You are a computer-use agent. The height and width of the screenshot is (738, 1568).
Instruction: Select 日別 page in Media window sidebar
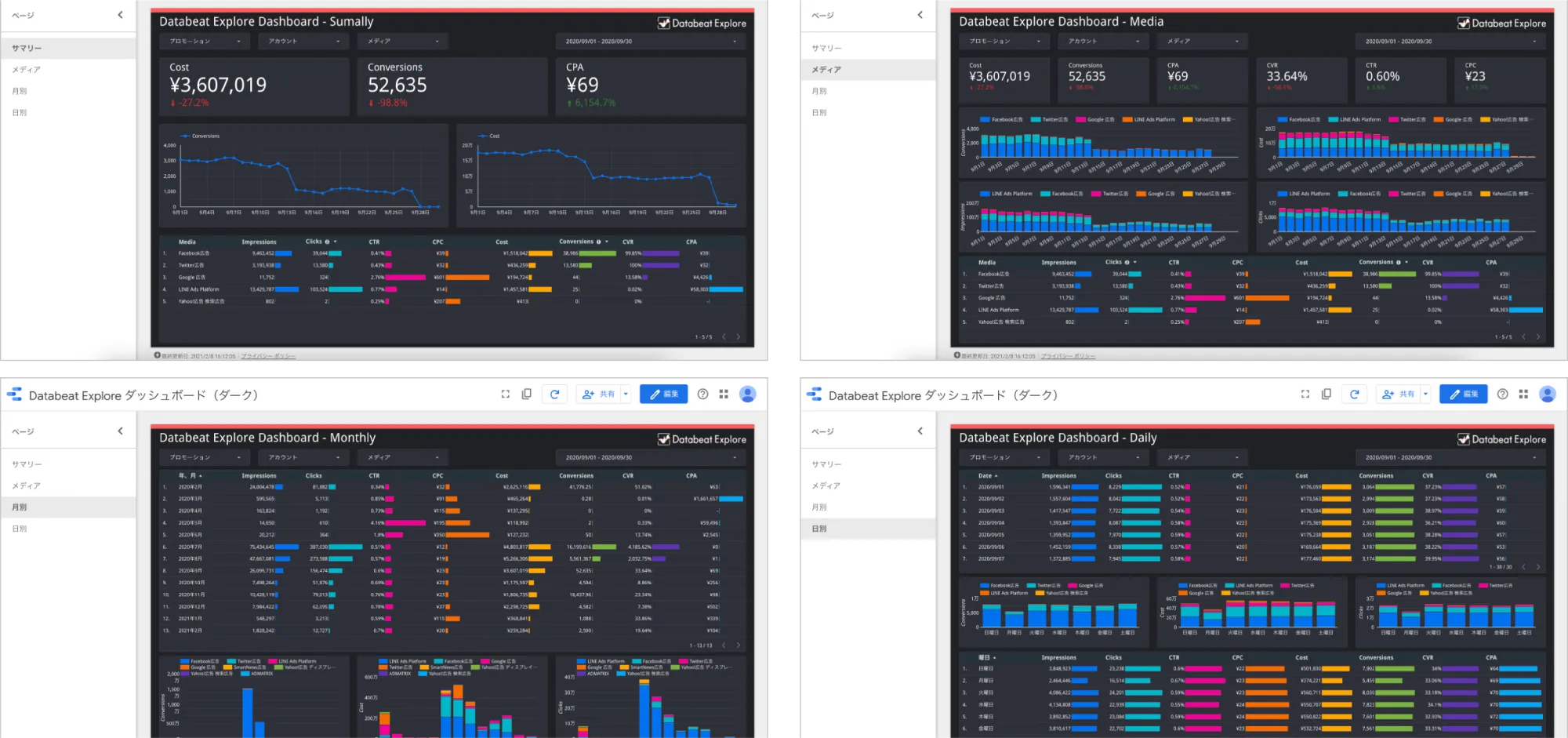tap(868, 112)
